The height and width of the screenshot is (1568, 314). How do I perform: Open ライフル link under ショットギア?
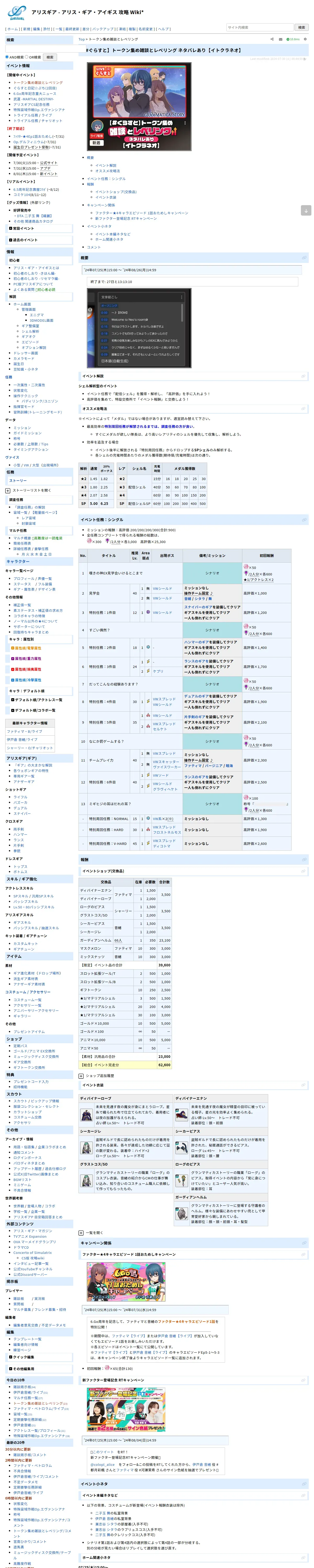coord(20,797)
